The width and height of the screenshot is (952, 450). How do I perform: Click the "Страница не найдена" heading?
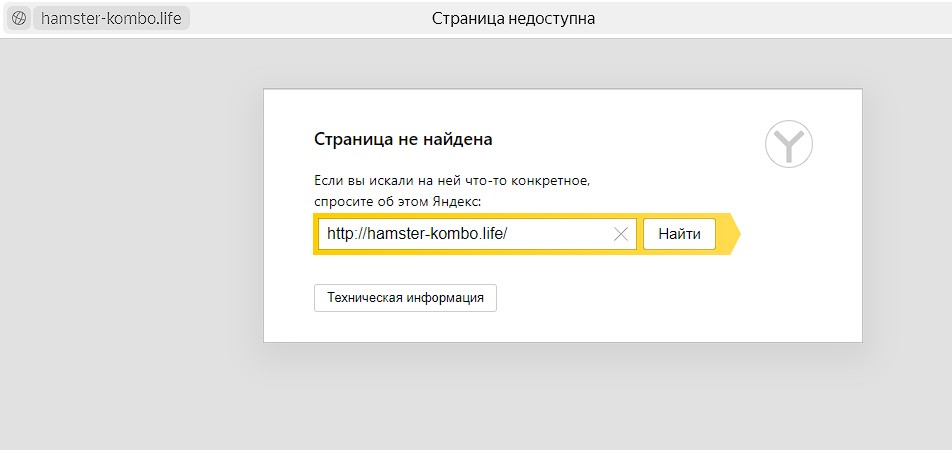(403, 139)
